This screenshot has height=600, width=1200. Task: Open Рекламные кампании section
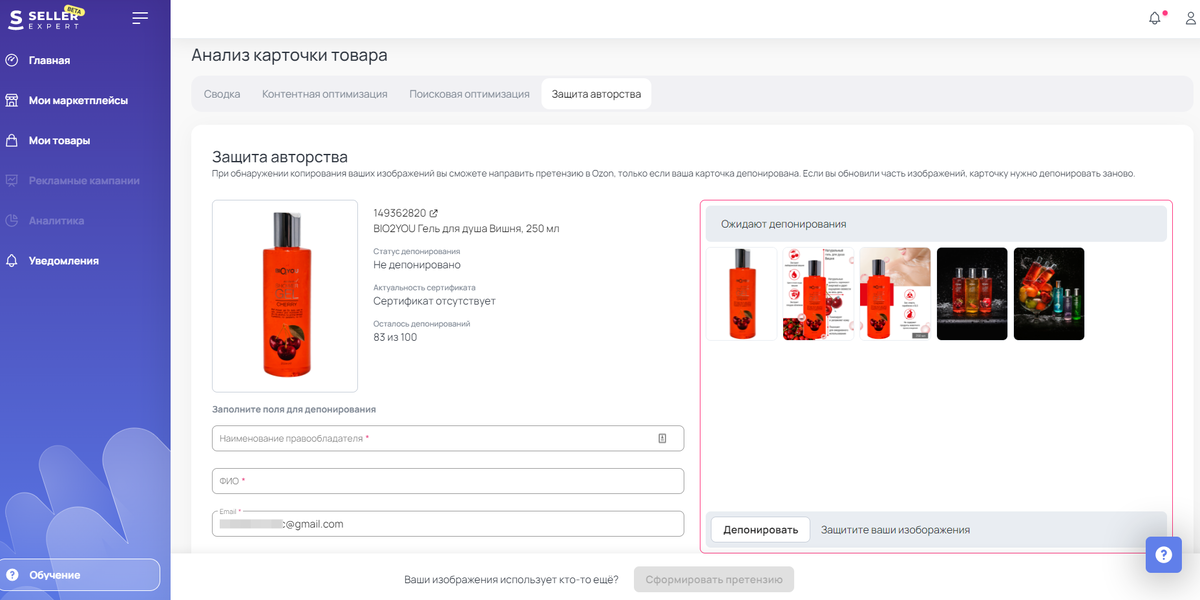coord(84,180)
